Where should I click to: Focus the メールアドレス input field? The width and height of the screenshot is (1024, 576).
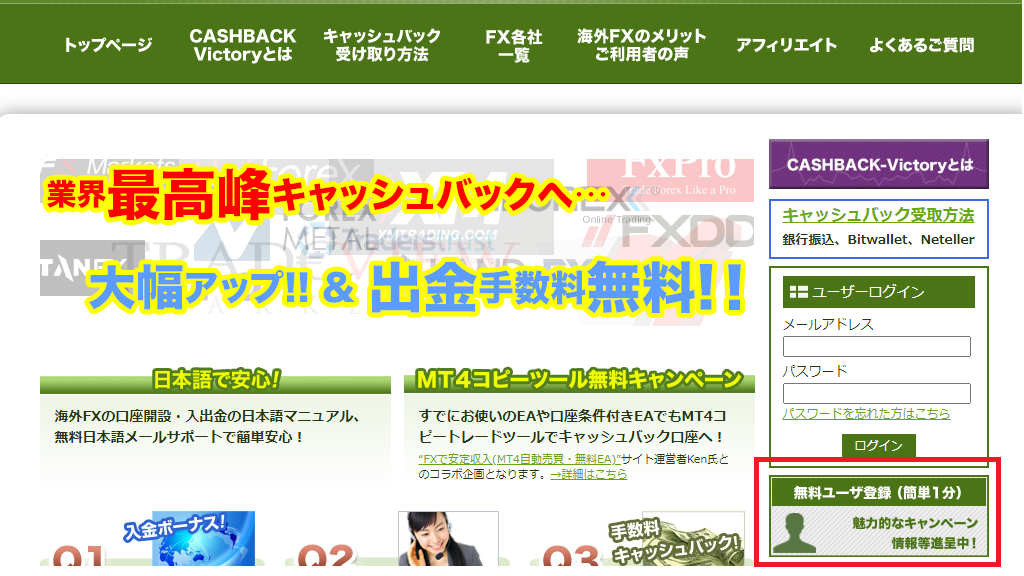point(876,347)
